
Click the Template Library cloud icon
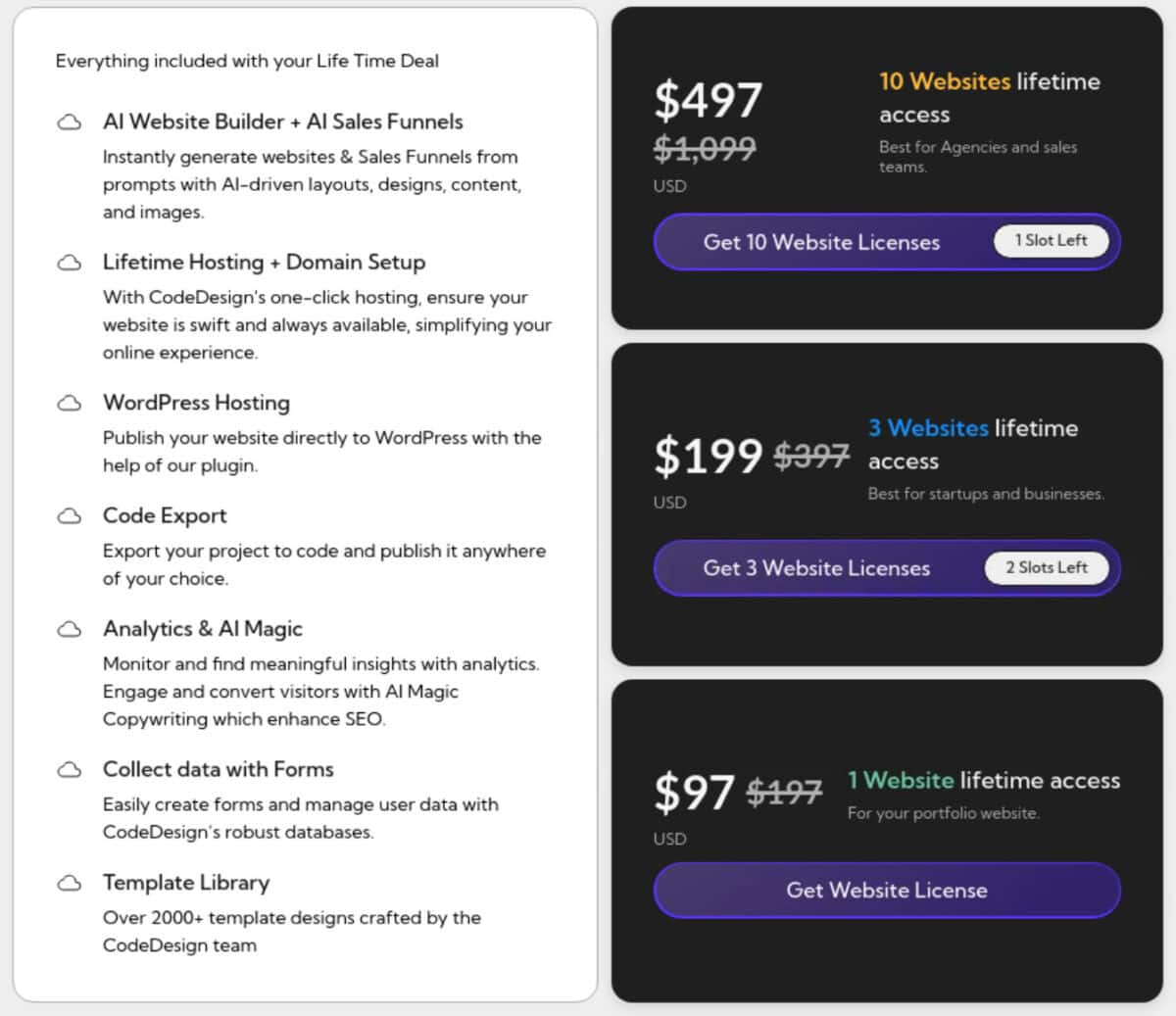69,883
